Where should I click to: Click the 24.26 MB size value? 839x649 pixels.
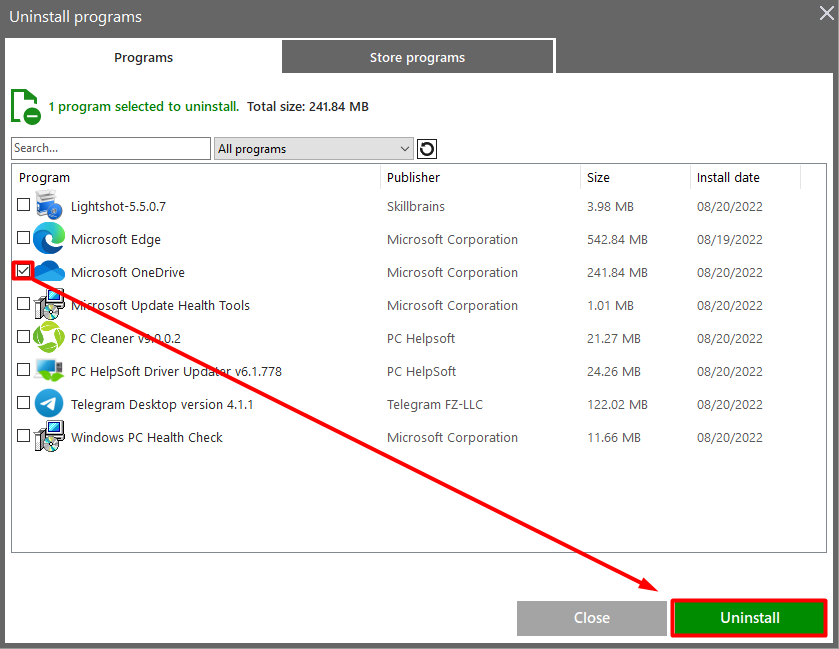pos(613,371)
